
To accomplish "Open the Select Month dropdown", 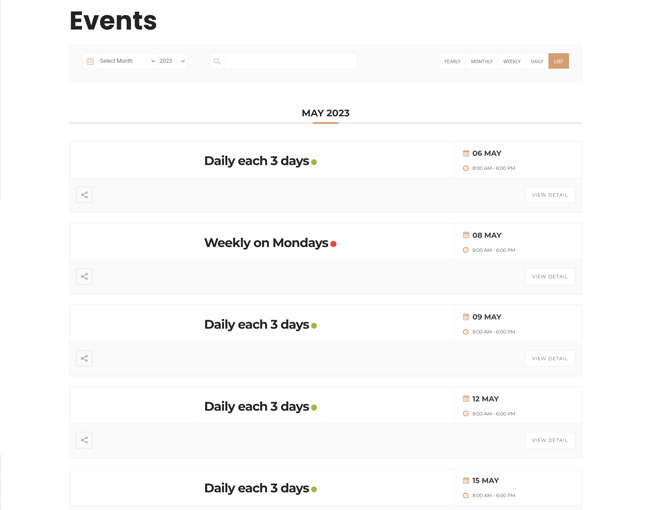I will pyautogui.click(x=126, y=61).
